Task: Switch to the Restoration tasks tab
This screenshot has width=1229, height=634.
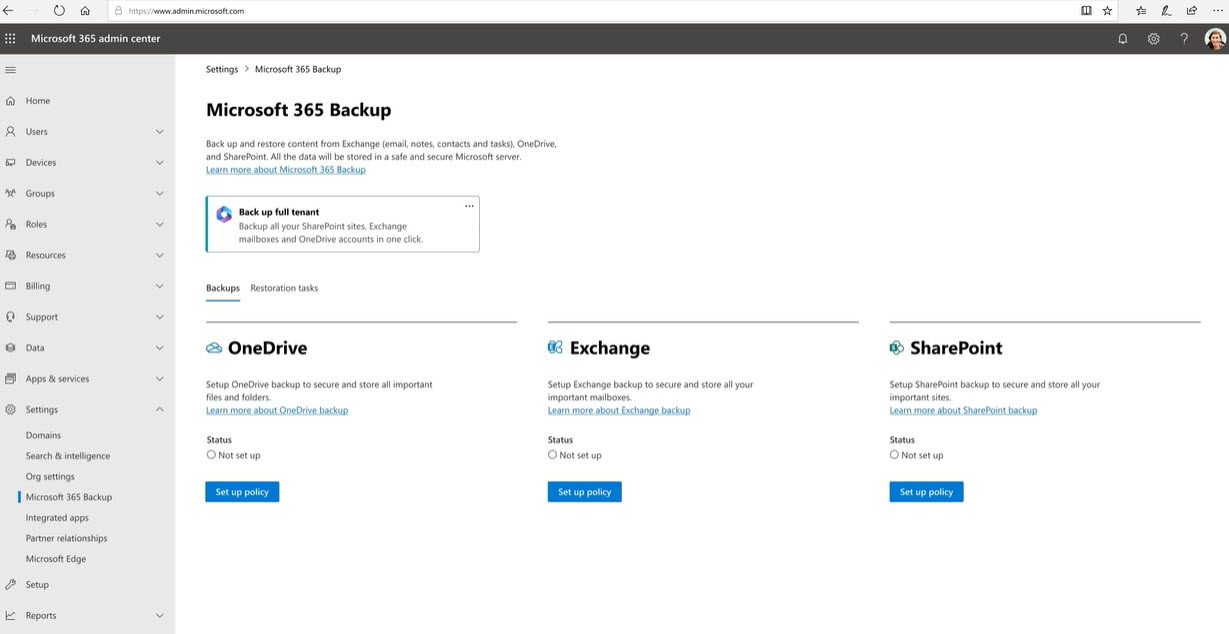Action: 284,288
